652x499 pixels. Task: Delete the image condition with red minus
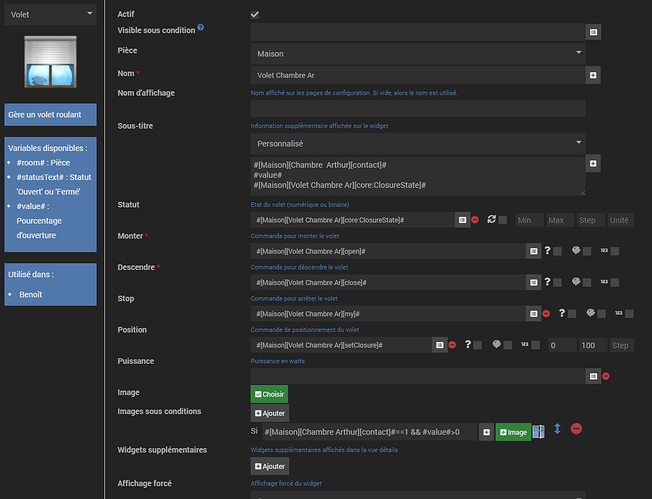point(576,428)
